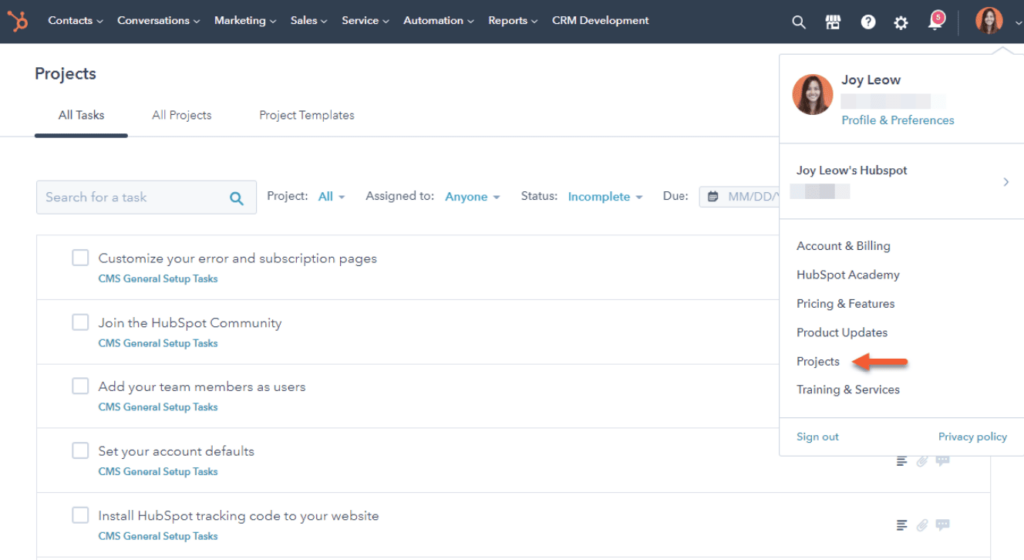Select HubSpot Academy in user menu
Screen dimensions: 1024x560
(848, 275)
